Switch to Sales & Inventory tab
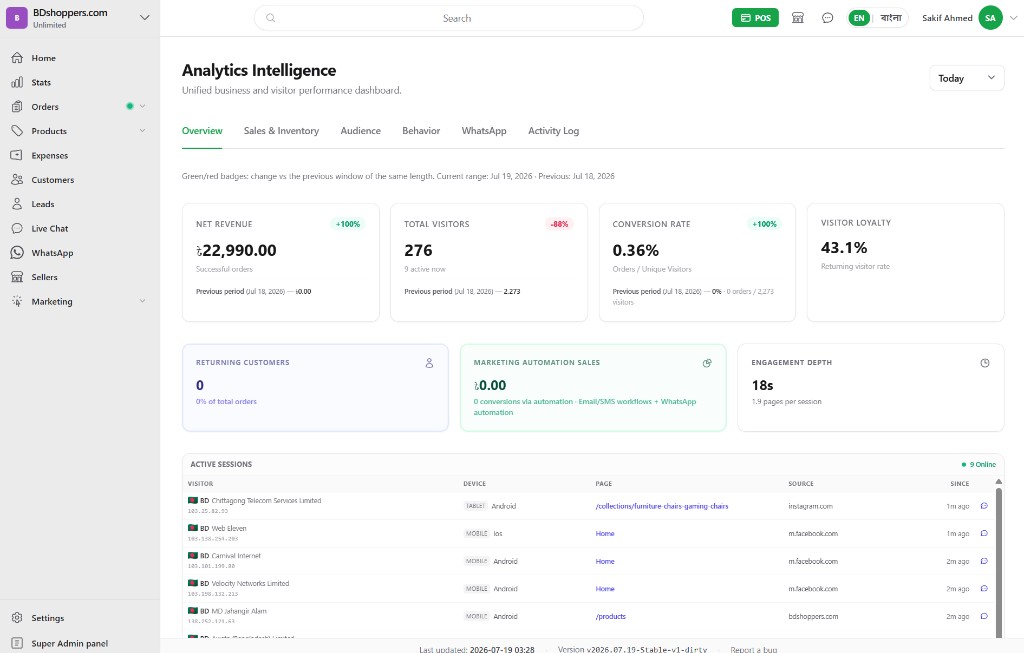Screen dimensions: 1024x653 click(x=281, y=131)
